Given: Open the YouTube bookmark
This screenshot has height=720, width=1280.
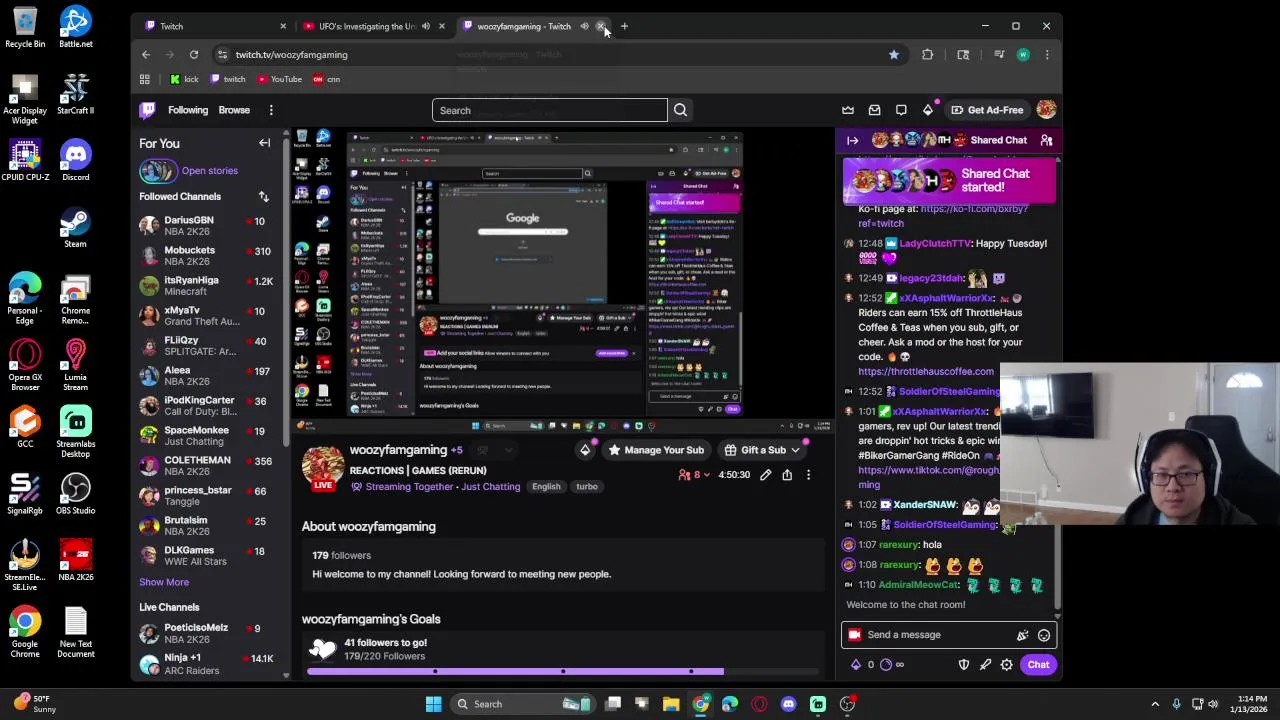Looking at the screenshot, I should coord(278,79).
